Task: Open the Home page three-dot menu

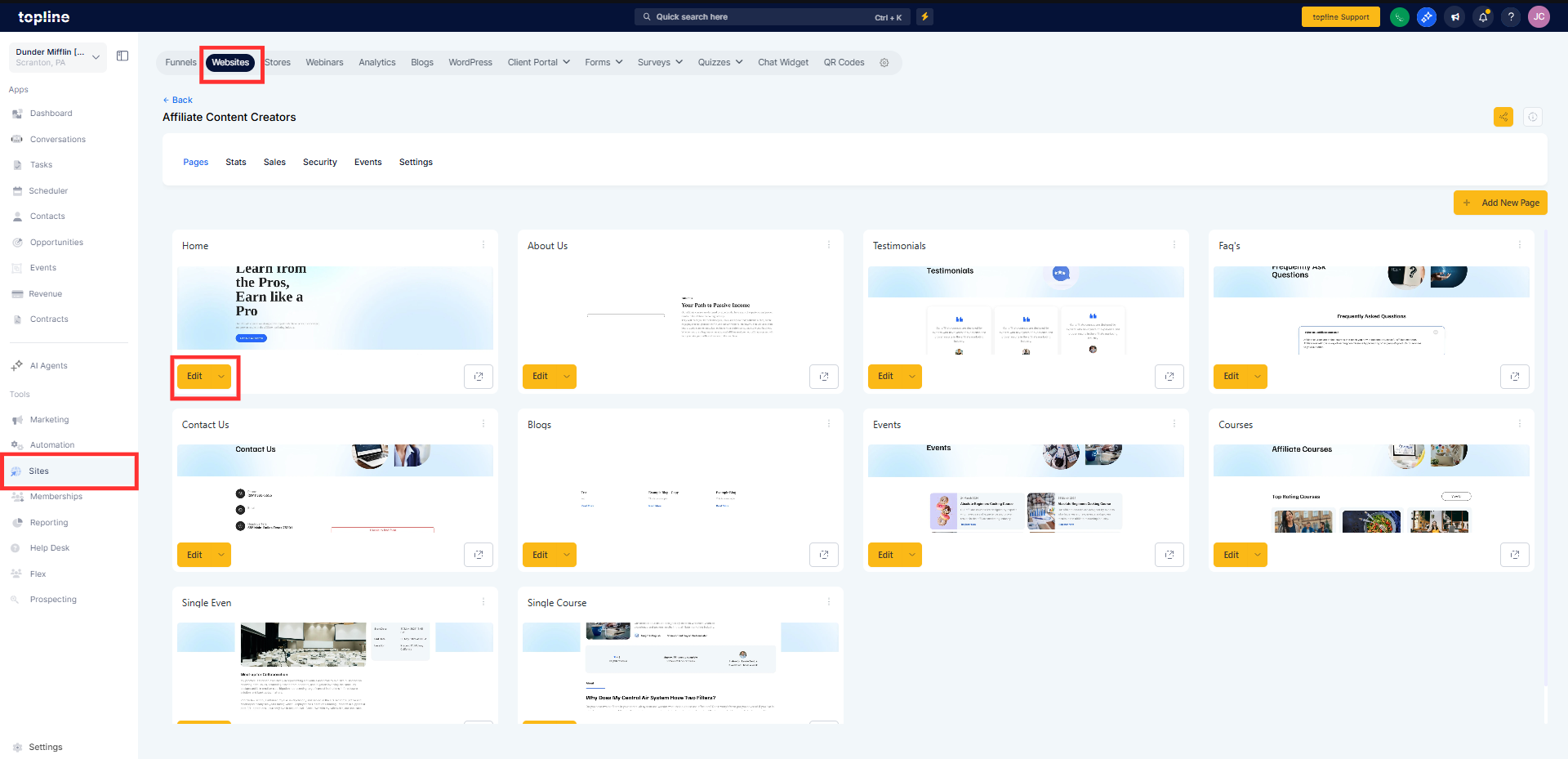Action: click(483, 245)
